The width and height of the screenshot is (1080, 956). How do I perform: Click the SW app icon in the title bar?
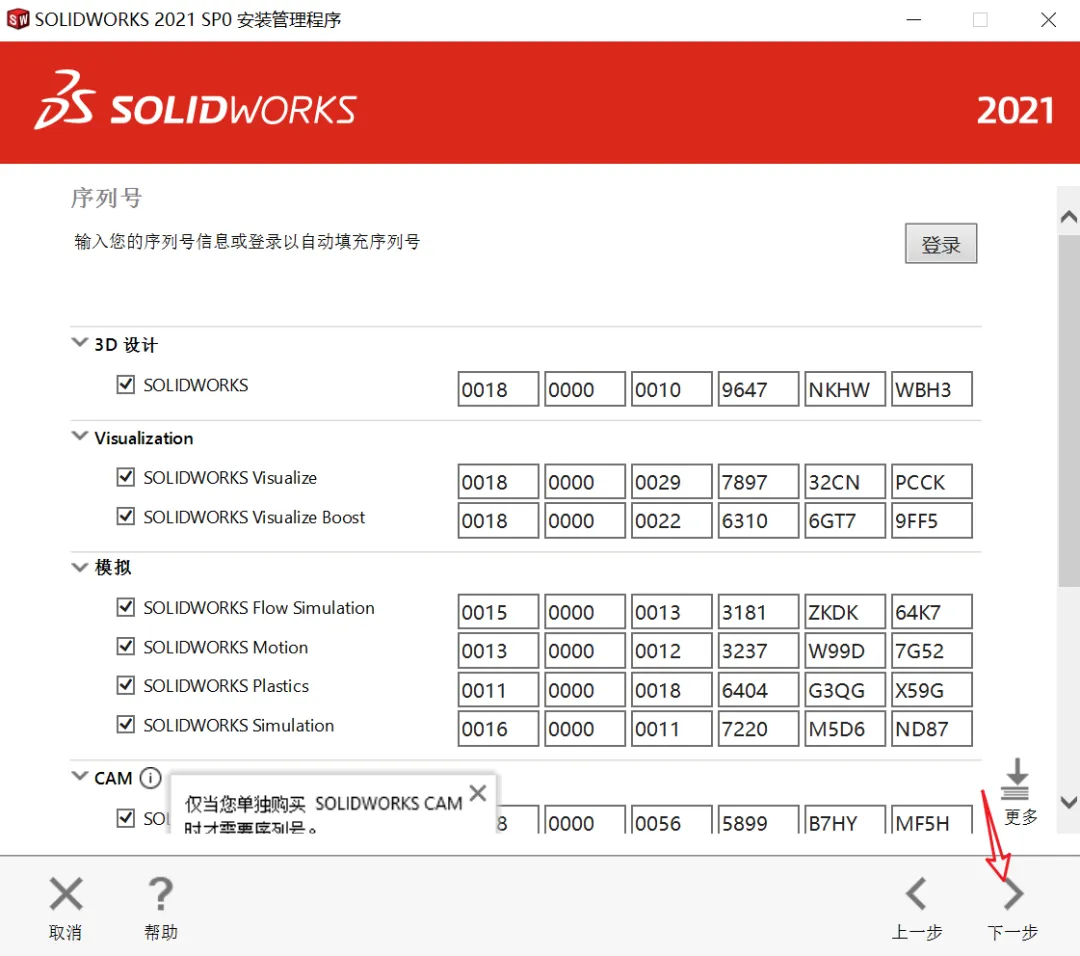[x=18, y=19]
